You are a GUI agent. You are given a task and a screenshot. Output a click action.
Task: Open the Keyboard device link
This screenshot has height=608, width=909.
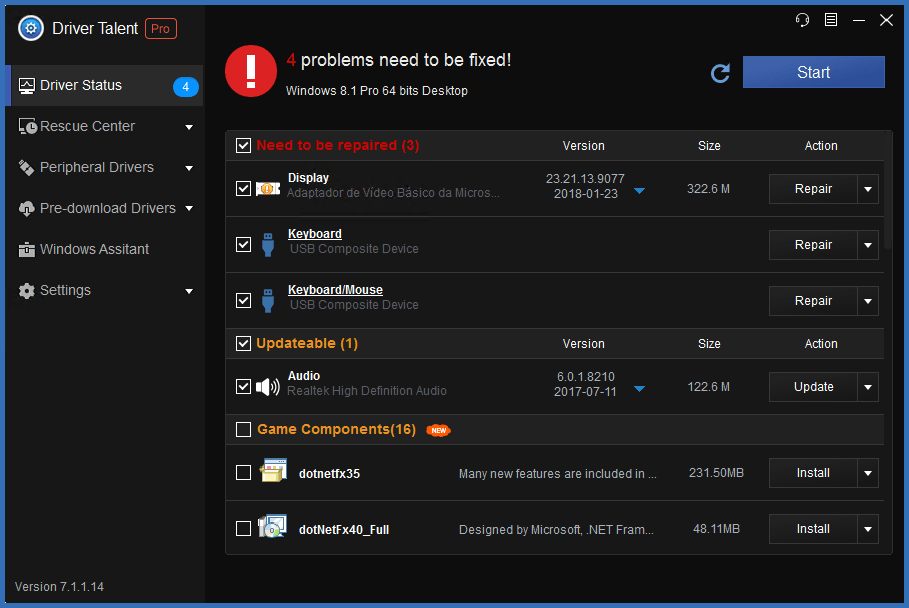tap(315, 234)
